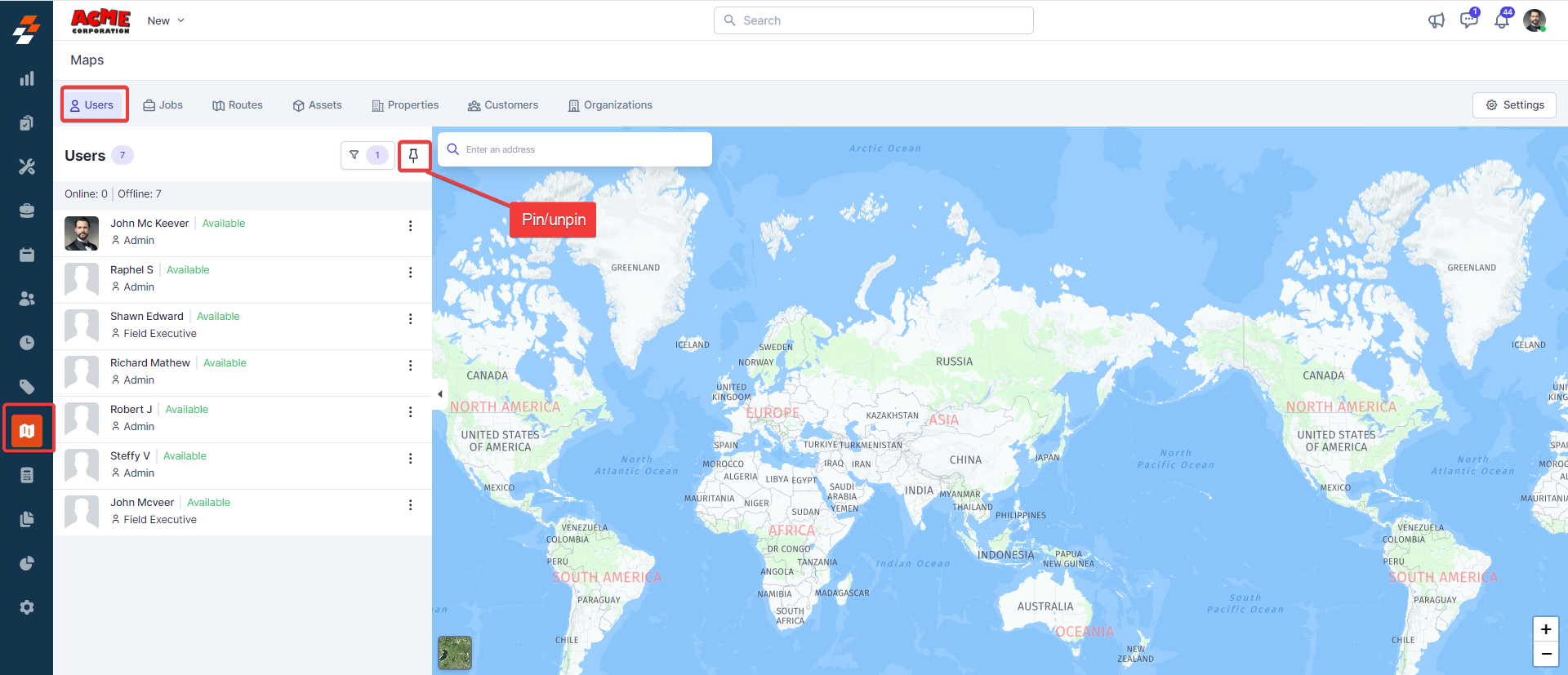Click the Online: 0 status text
The image size is (1568, 675).
click(x=86, y=194)
